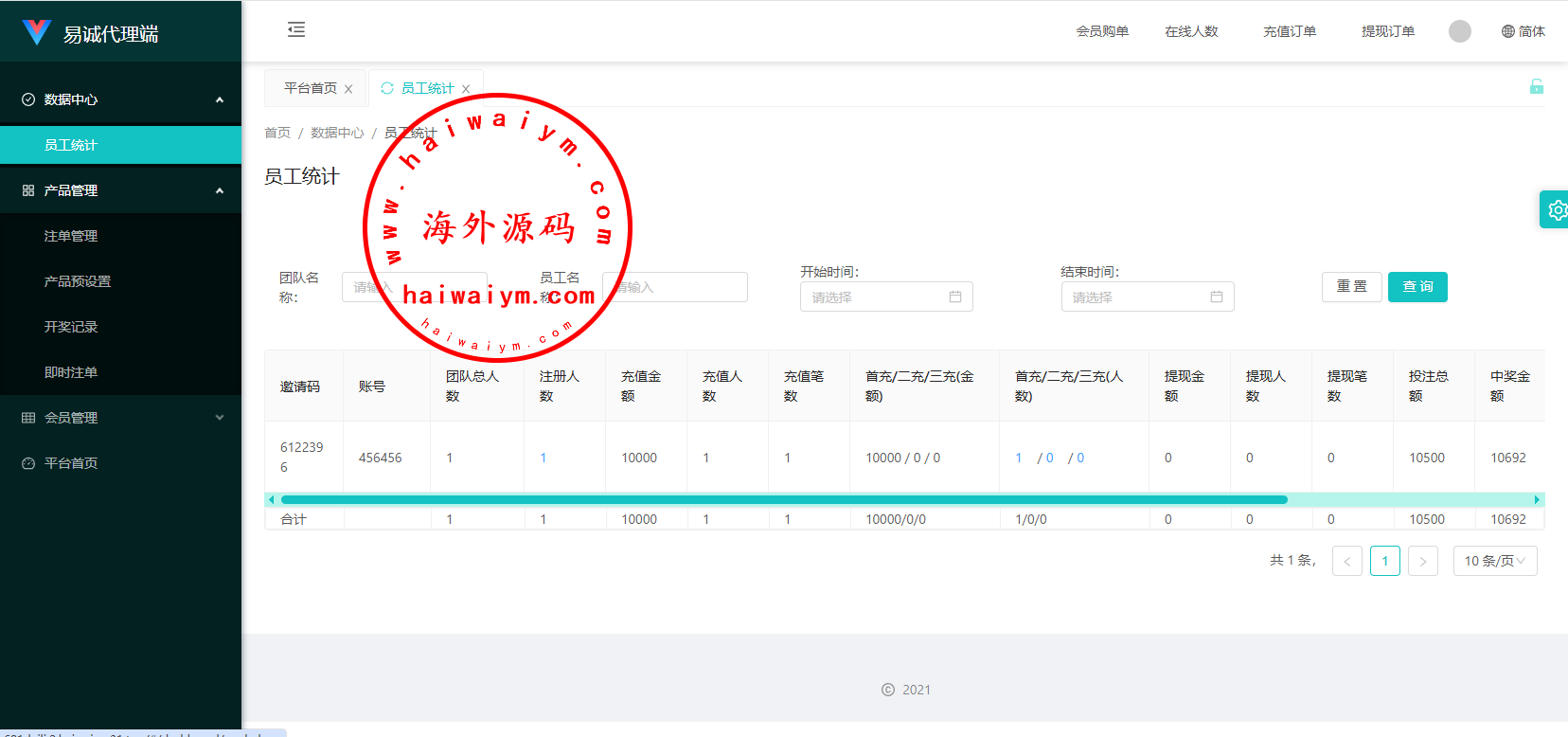Click the 查询 search button

point(1417,287)
